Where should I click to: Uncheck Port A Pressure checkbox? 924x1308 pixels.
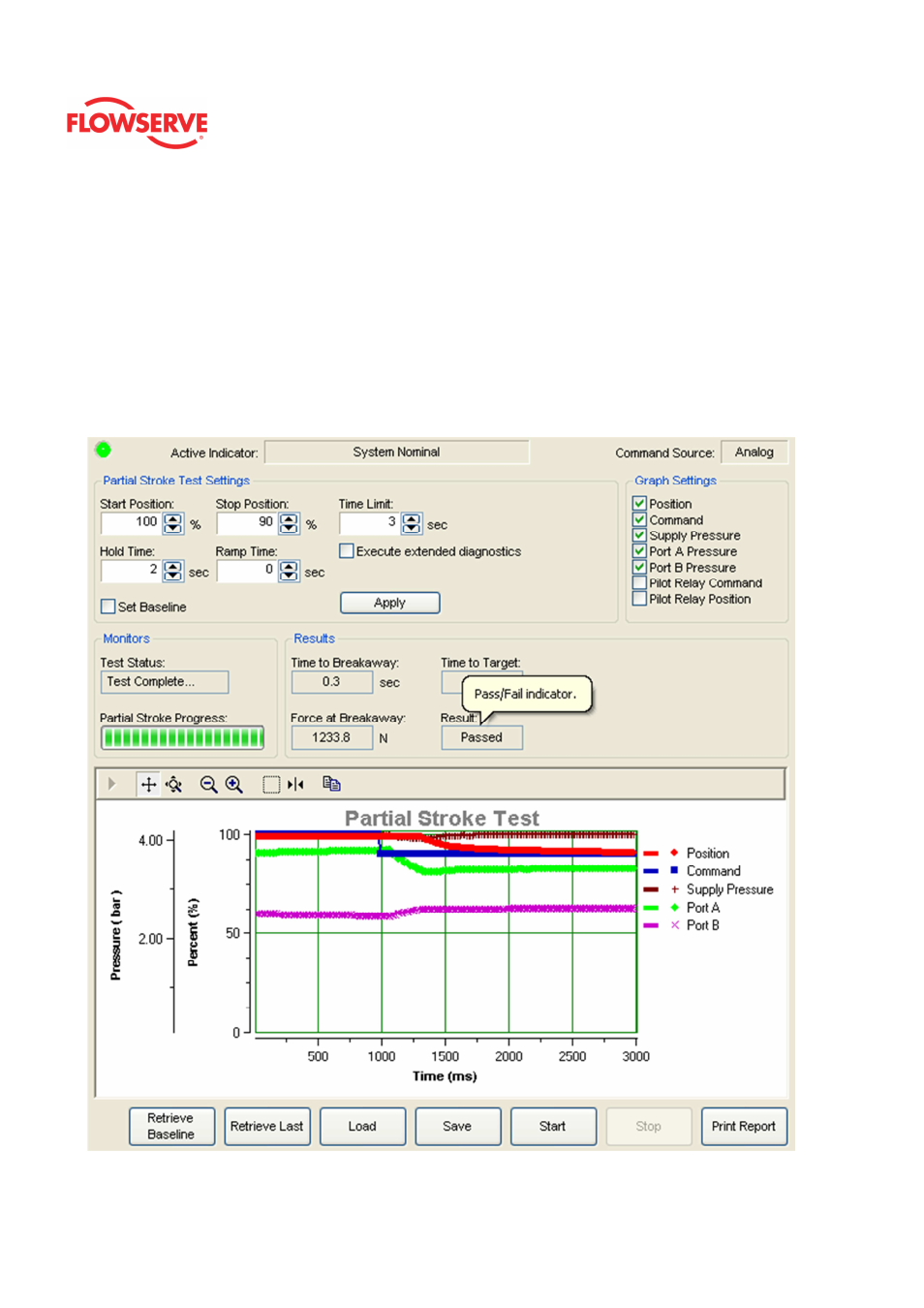639,551
